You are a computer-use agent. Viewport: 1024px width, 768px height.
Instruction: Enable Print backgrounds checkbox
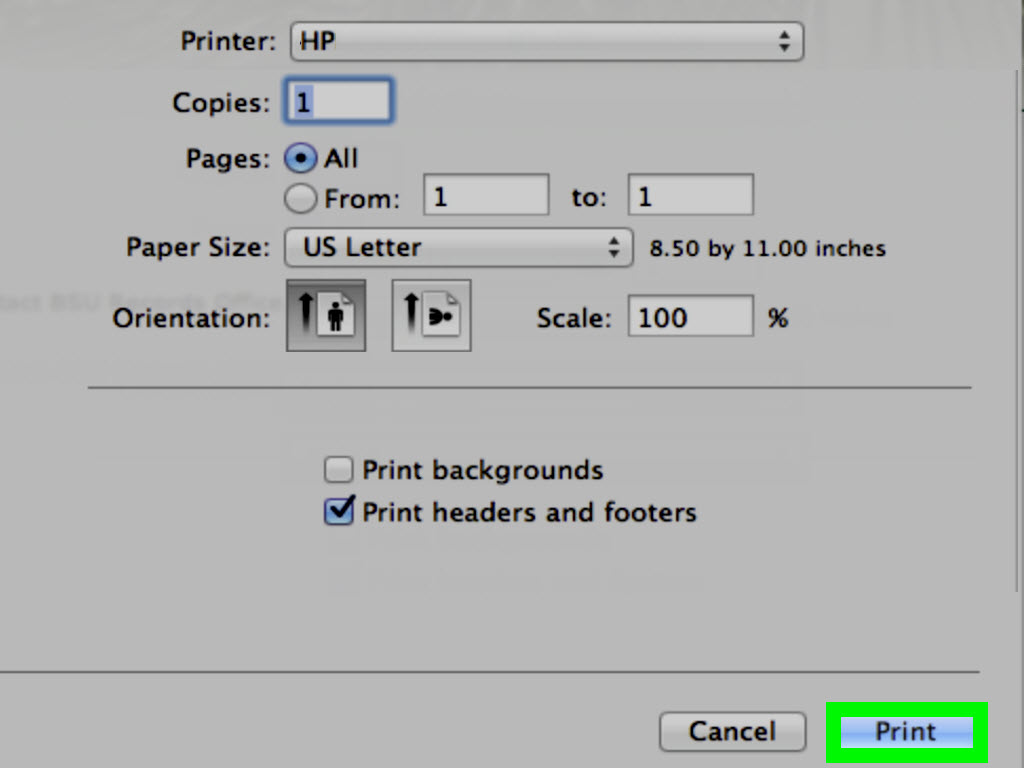338,470
